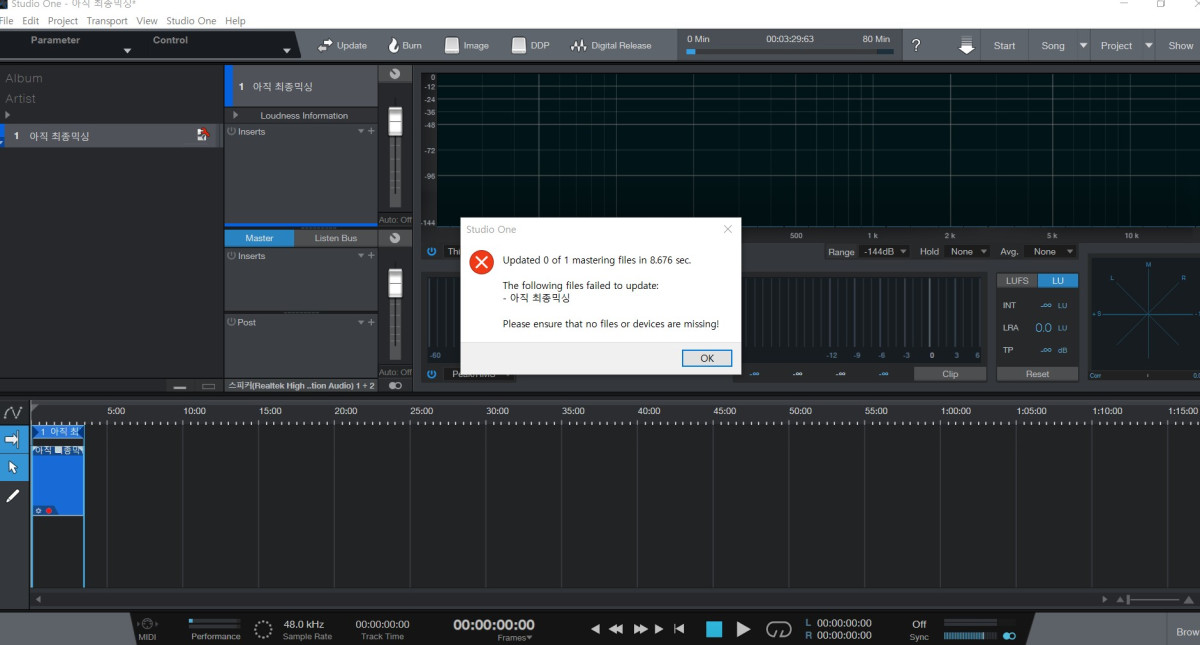Go to previous track with left arrow

click(595, 629)
